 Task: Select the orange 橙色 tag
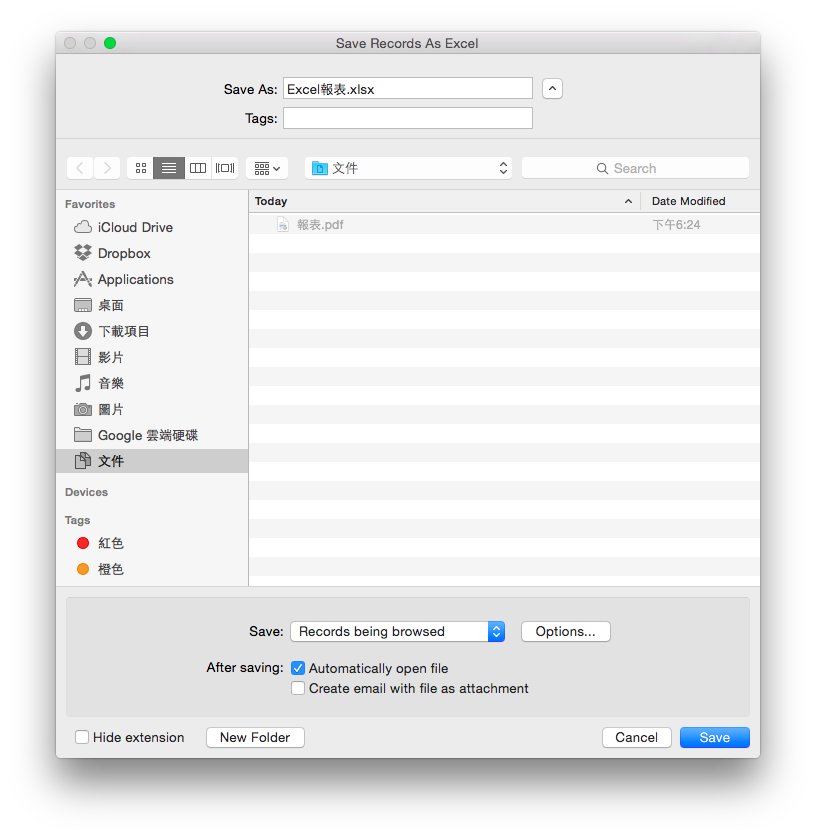152,569
